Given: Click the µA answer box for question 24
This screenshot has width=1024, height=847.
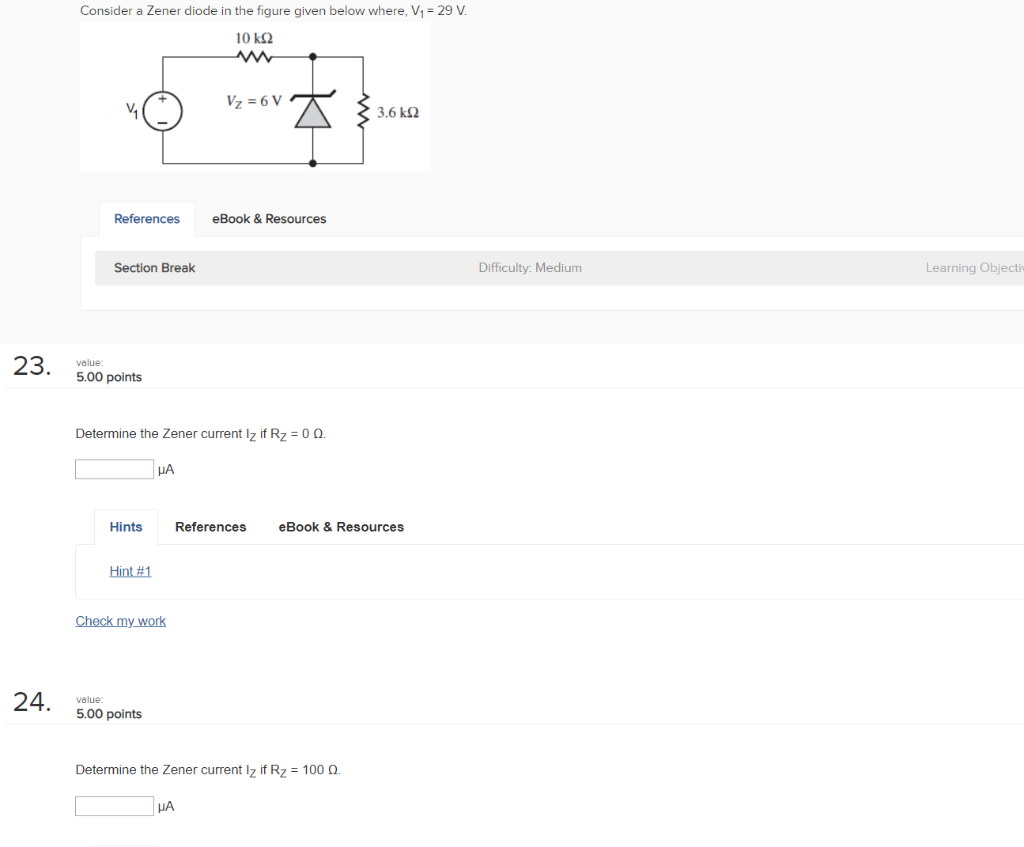Looking at the screenshot, I should click(x=114, y=805).
